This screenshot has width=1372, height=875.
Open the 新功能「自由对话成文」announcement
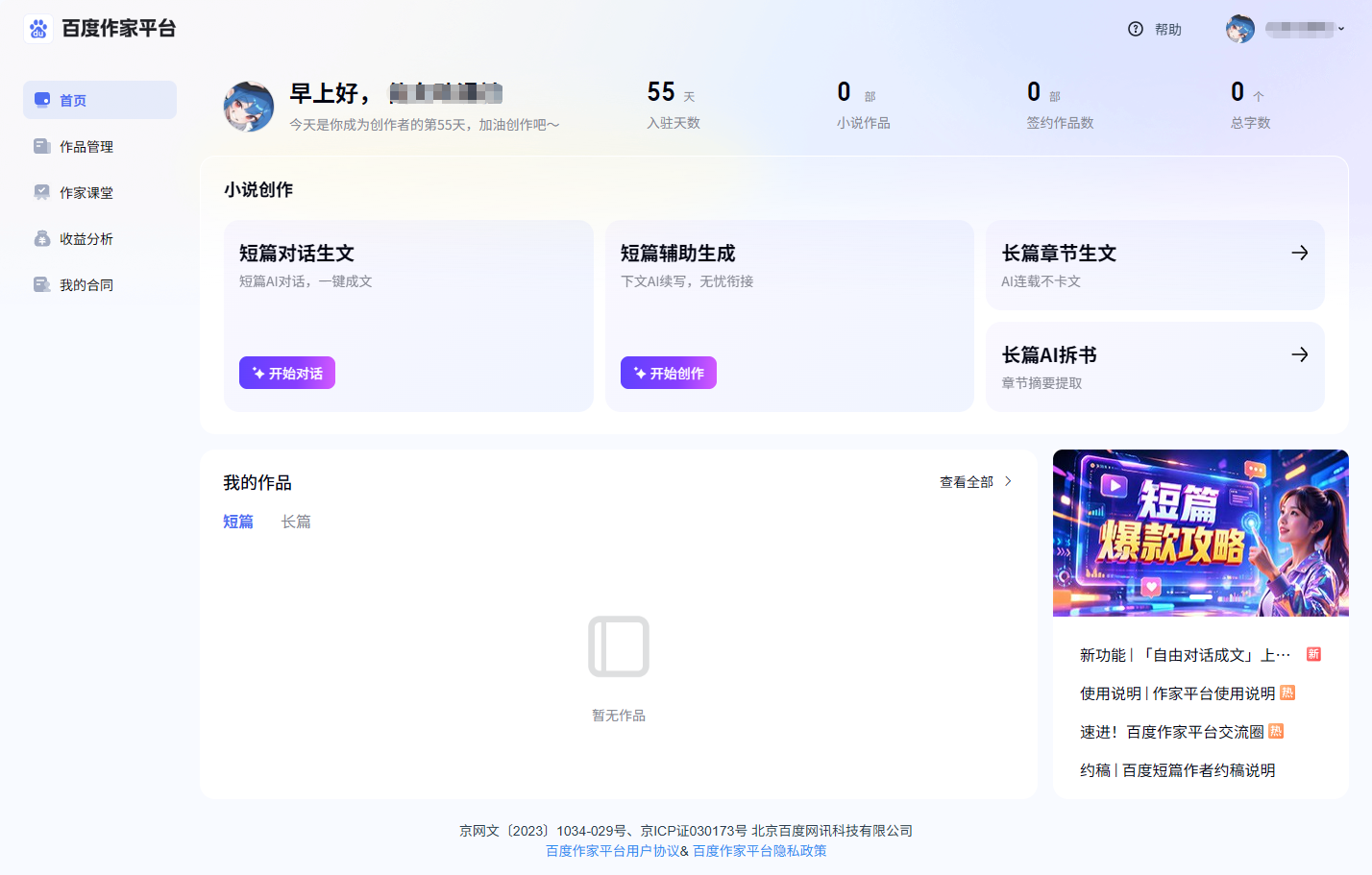click(1186, 655)
